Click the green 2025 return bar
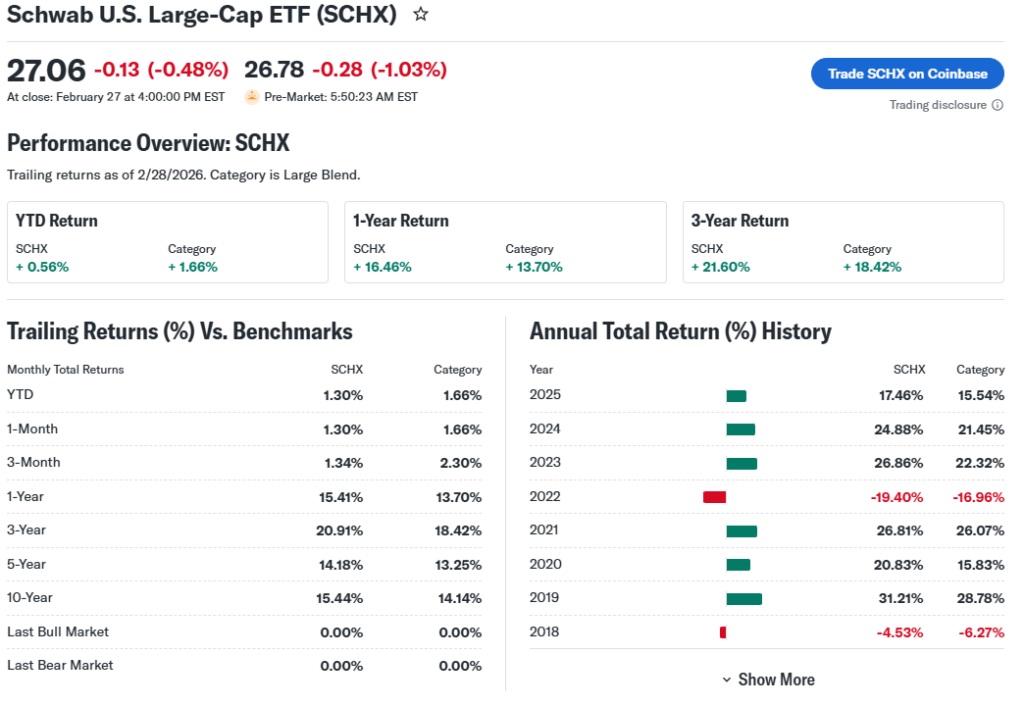 [x=736, y=396]
